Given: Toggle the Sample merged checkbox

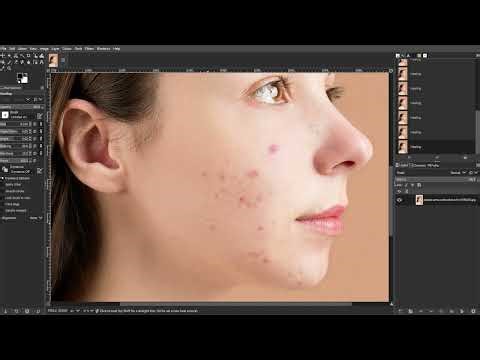Looking at the screenshot, I should click(x=14, y=211).
